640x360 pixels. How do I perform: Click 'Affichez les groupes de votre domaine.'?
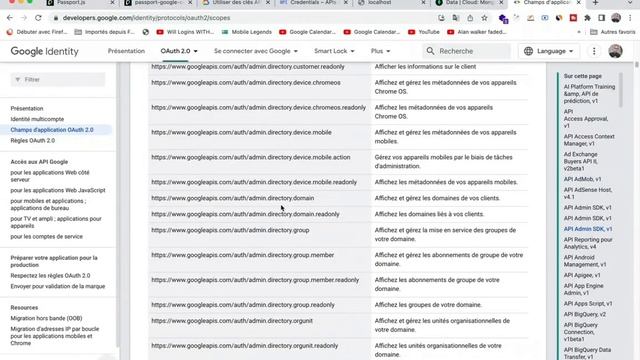[x=428, y=305]
